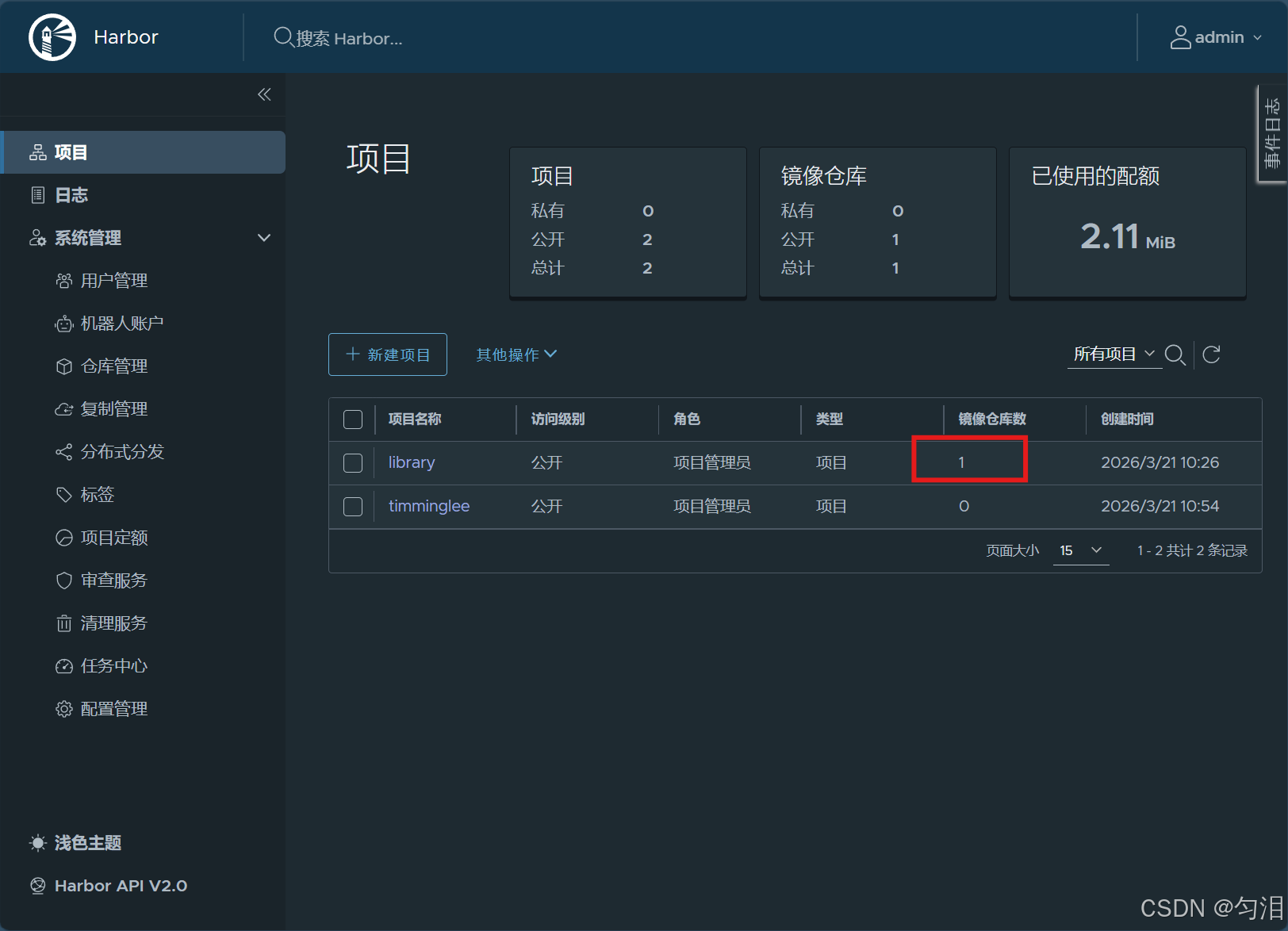Click the 系统管理 user-gear icon
The image size is (1288, 931).
[38, 238]
